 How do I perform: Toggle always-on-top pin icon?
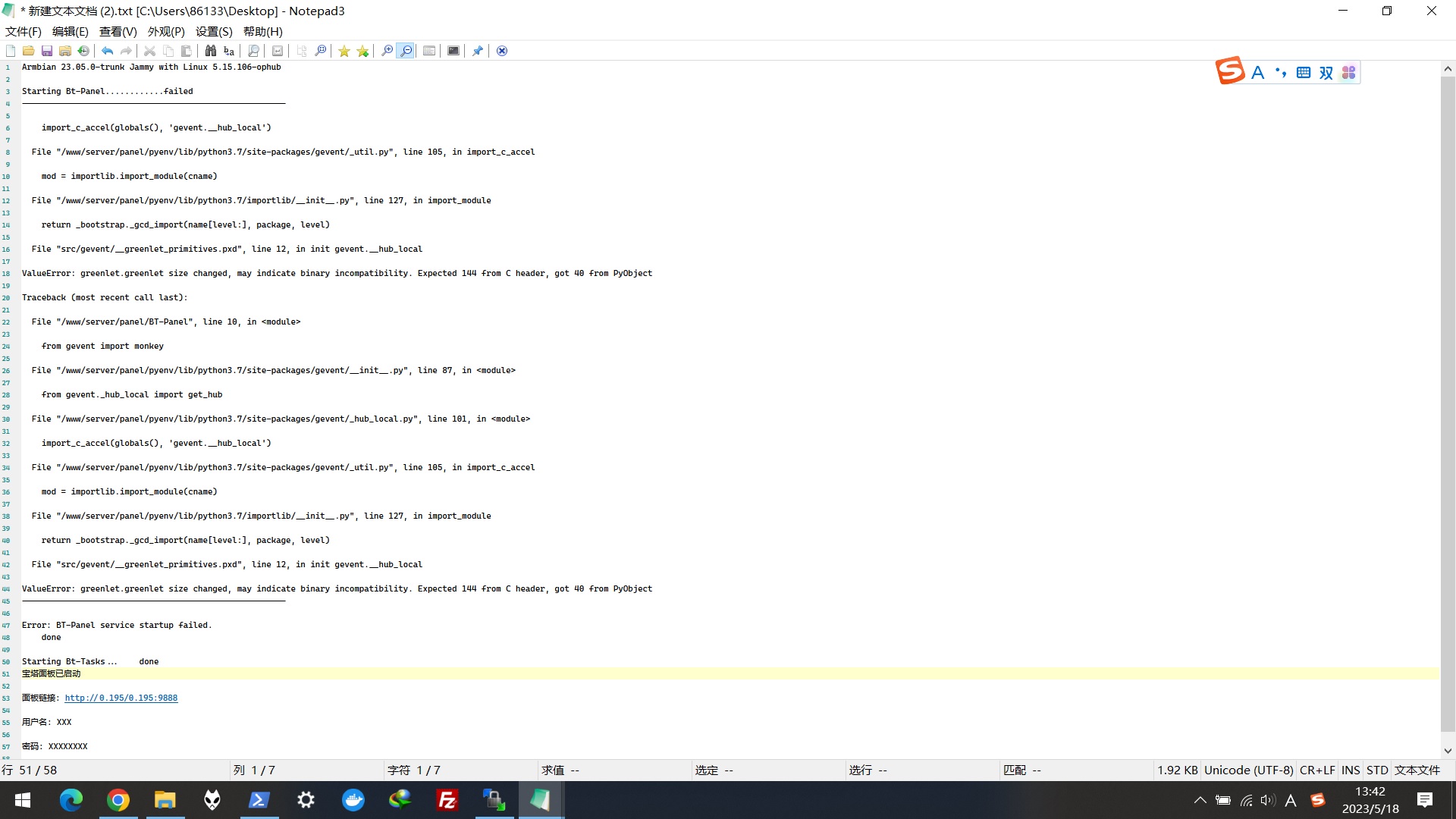click(478, 51)
